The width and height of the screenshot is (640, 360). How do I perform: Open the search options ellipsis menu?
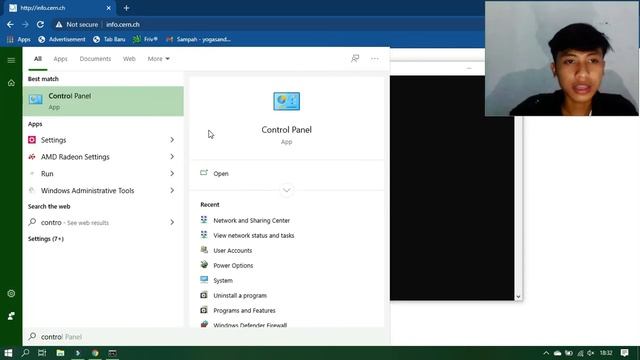pos(375,59)
